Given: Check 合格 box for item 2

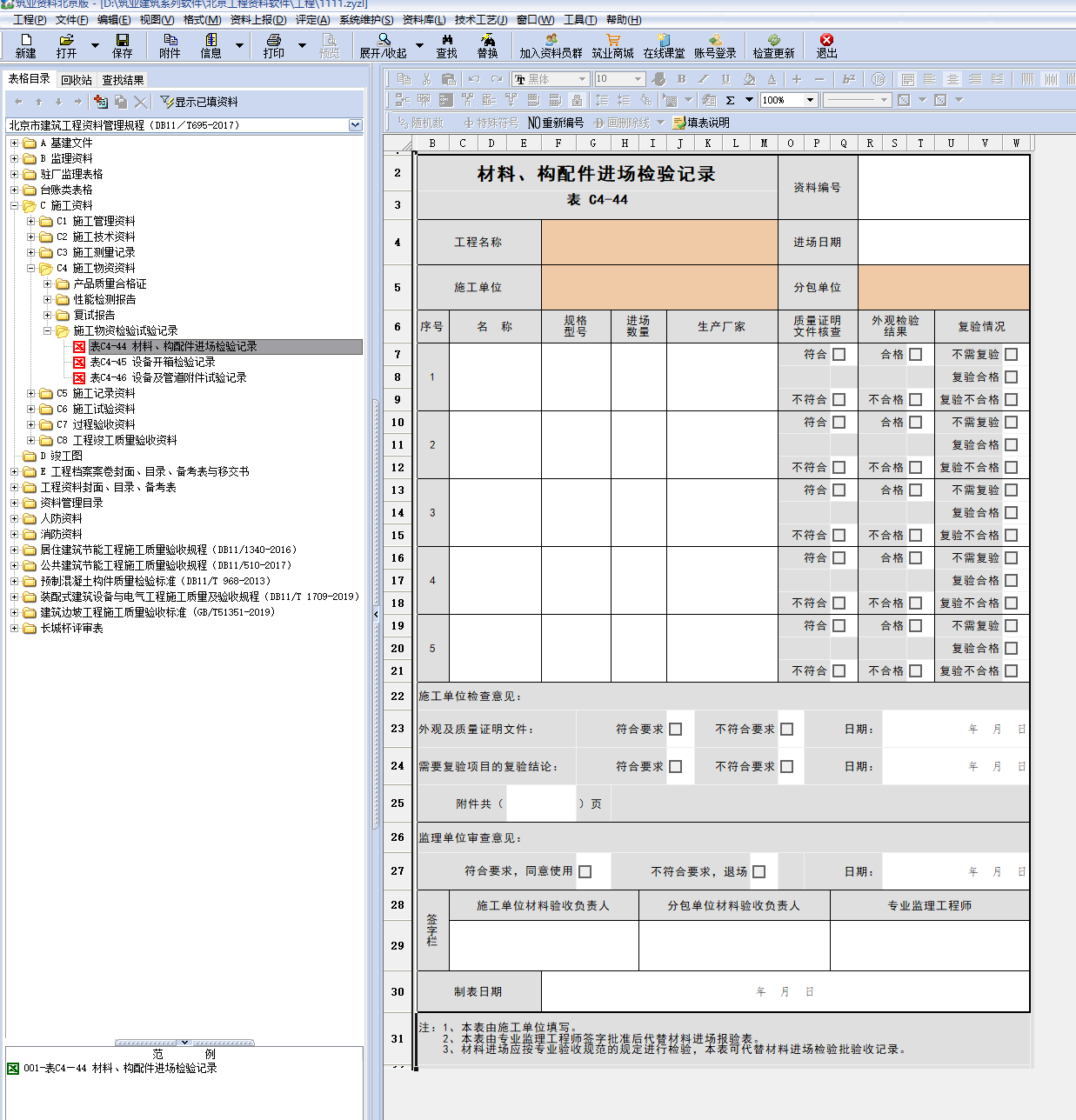Looking at the screenshot, I should (x=915, y=422).
